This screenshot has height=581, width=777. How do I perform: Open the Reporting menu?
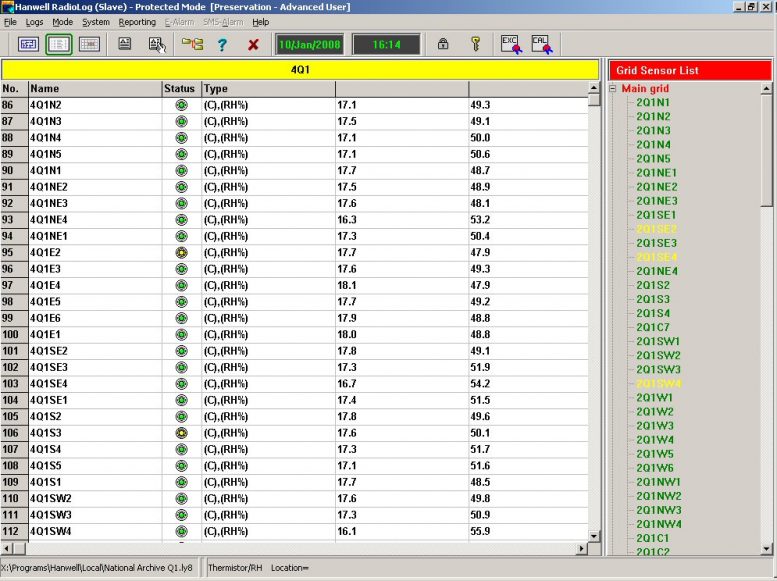click(137, 22)
